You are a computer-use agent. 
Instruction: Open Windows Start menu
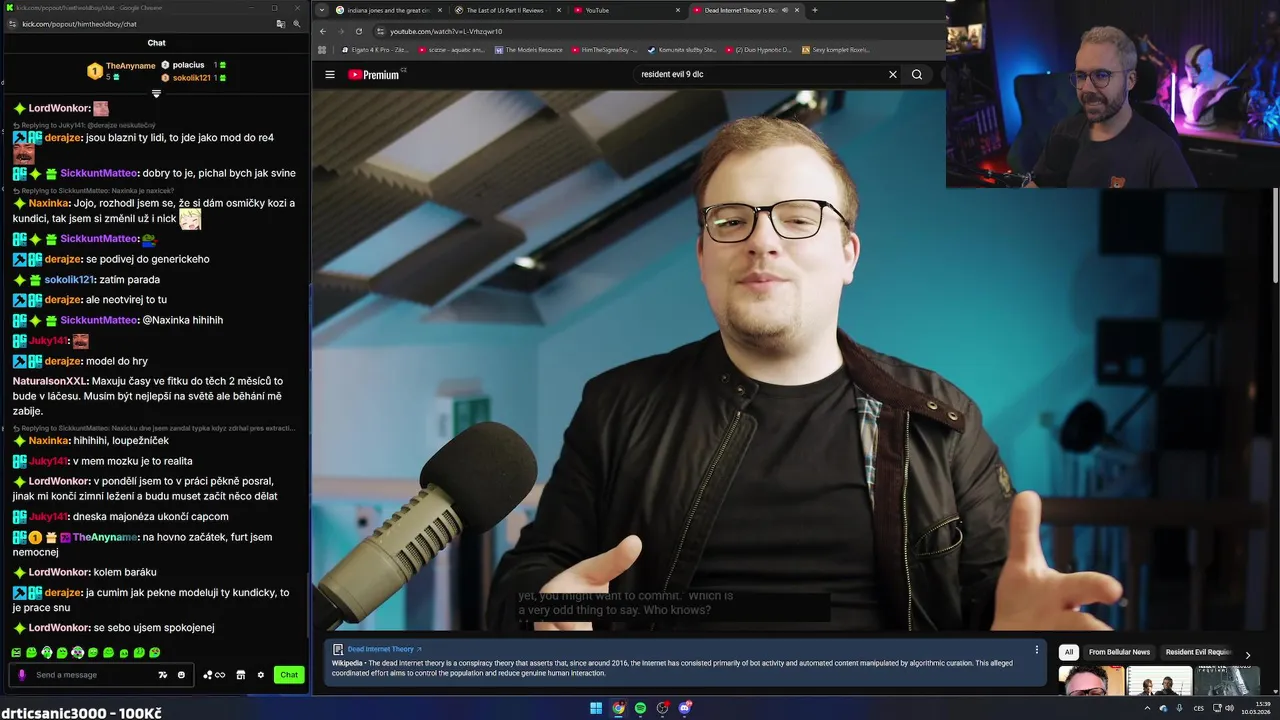pos(596,708)
